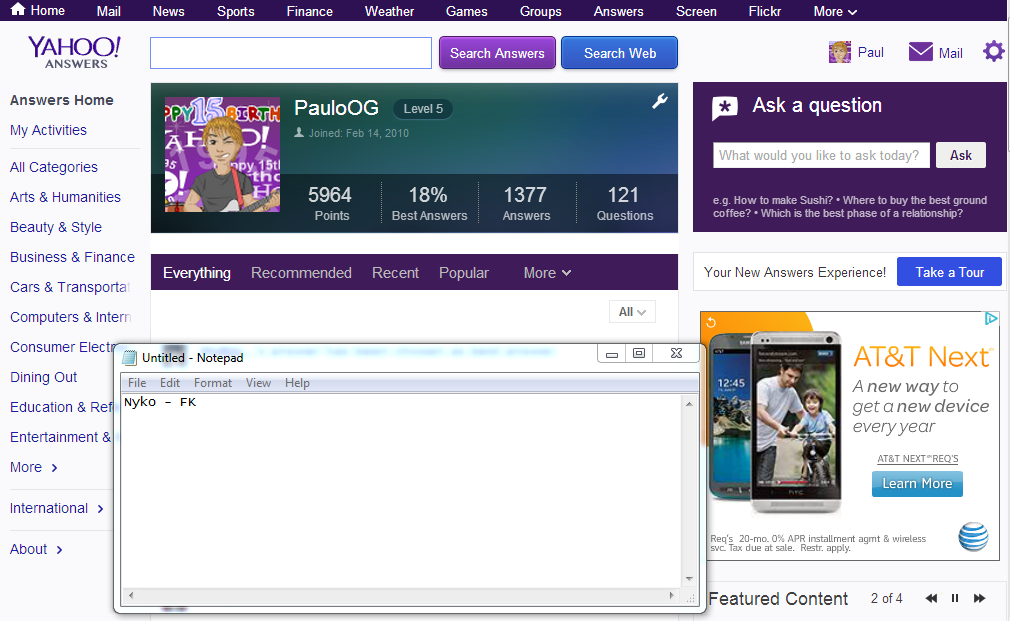This screenshot has height=621, width=1010.
Task: Click the Search Web button
Action: coord(619,53)
